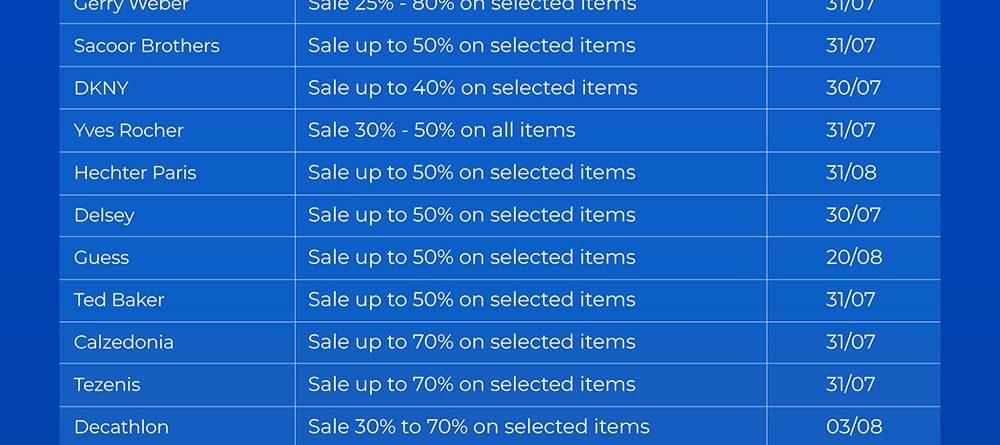Select Decathlon's 30% to 70% sale text
The image size is (1000, 445).
click(x=478, y=427)
